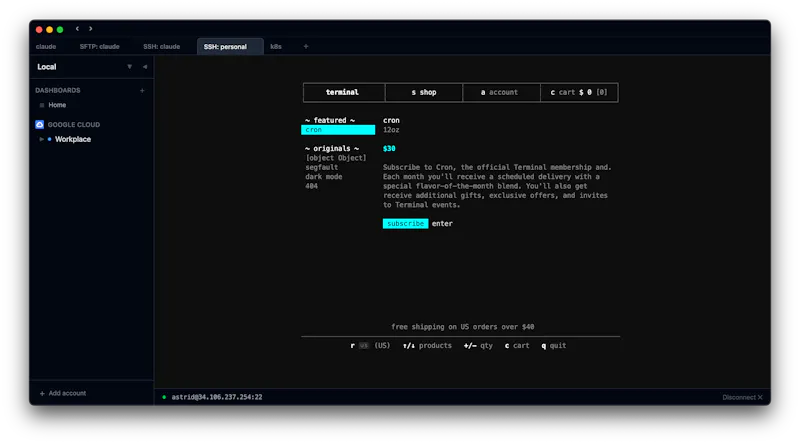This screenshot has width=800, height=444.
Task: Click the originals section heading
Action: [x=332, y=149]
